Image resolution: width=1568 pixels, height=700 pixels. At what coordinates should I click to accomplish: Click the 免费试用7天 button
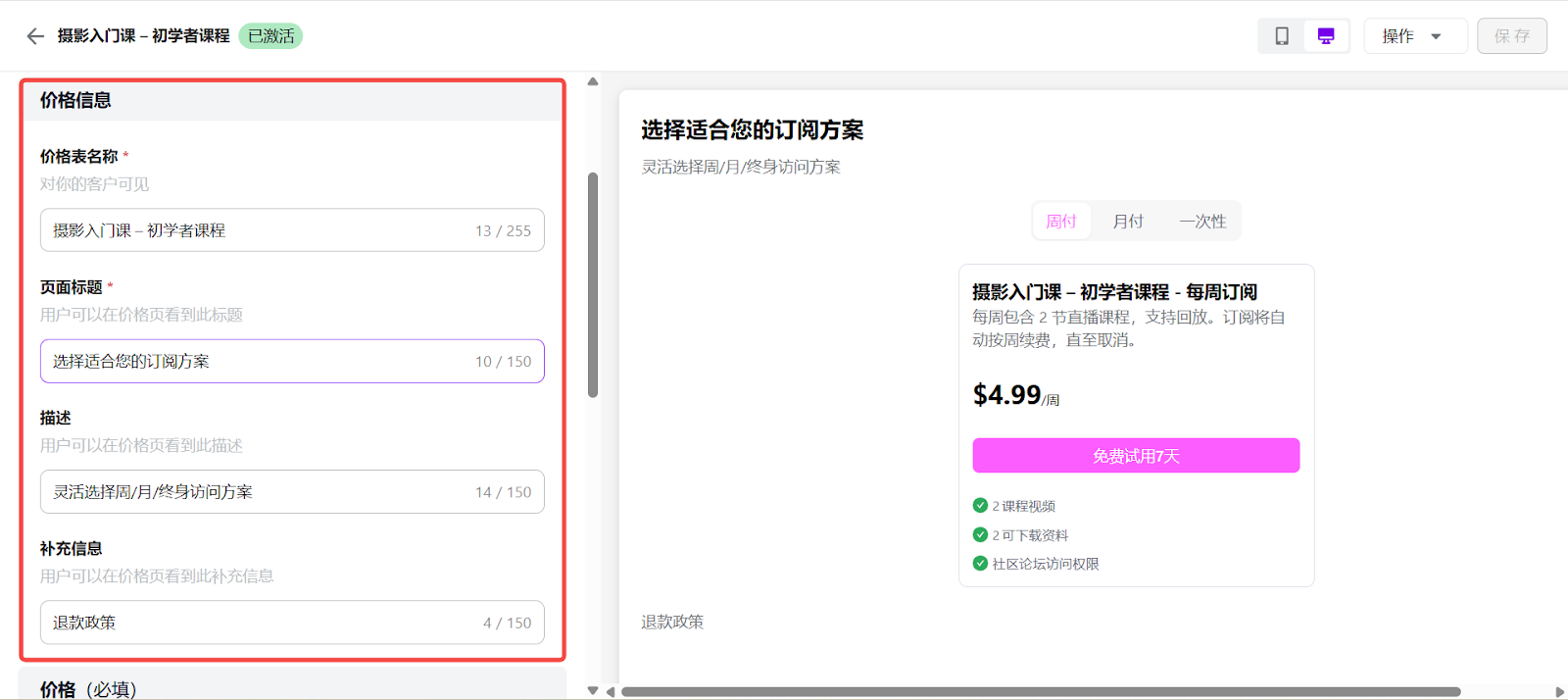1136,456
